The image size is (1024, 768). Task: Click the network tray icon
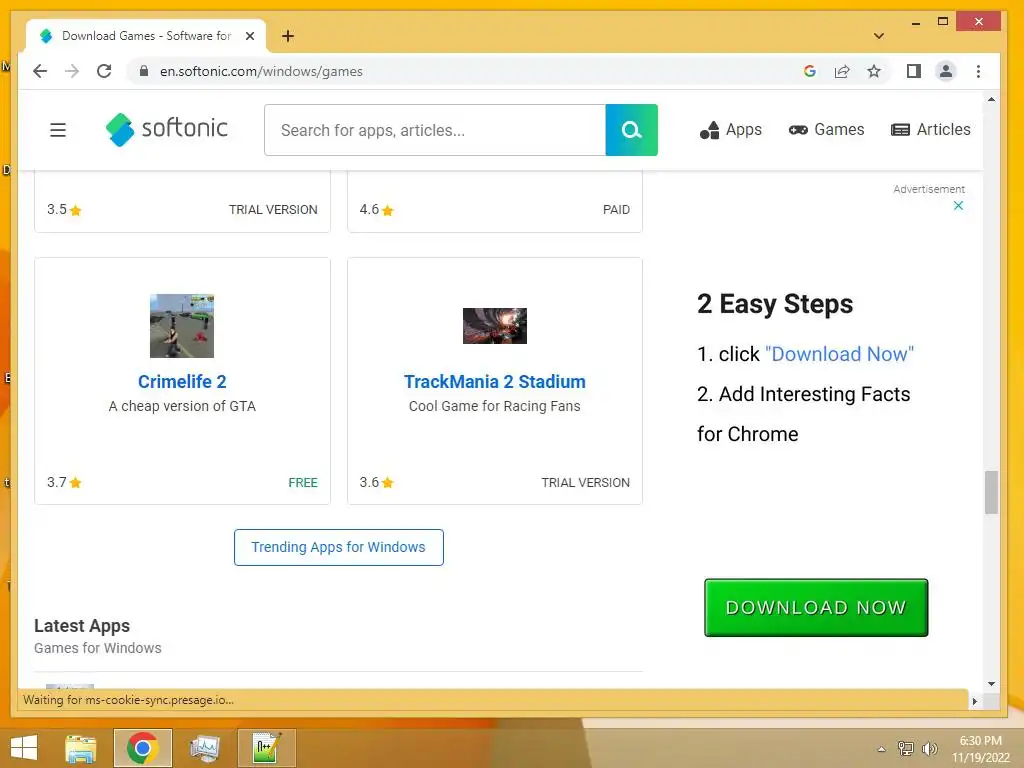905,748
